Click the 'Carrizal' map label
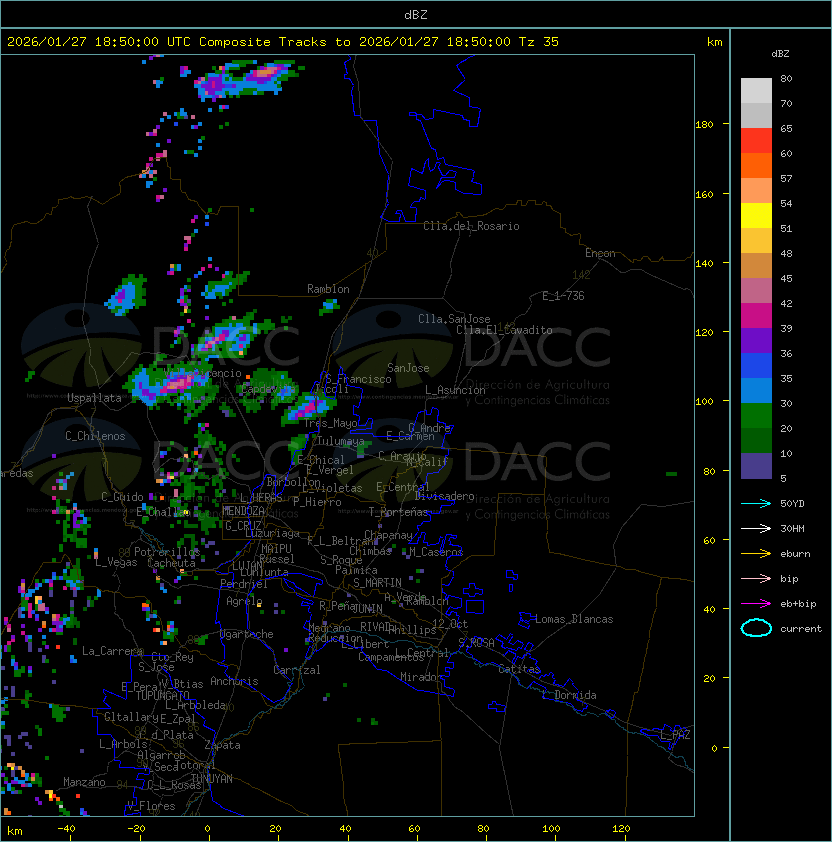The width and height of the screenshot is (832, 842). (x=297, y=670)
